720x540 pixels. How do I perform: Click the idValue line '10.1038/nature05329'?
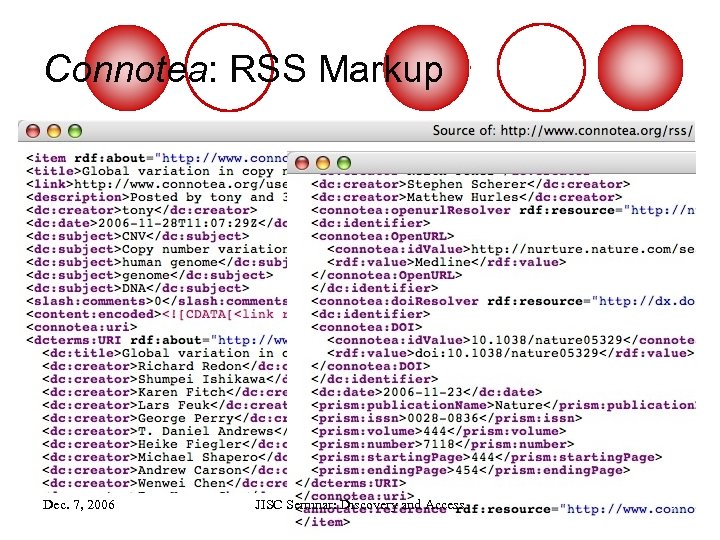(x=511, y=340)
